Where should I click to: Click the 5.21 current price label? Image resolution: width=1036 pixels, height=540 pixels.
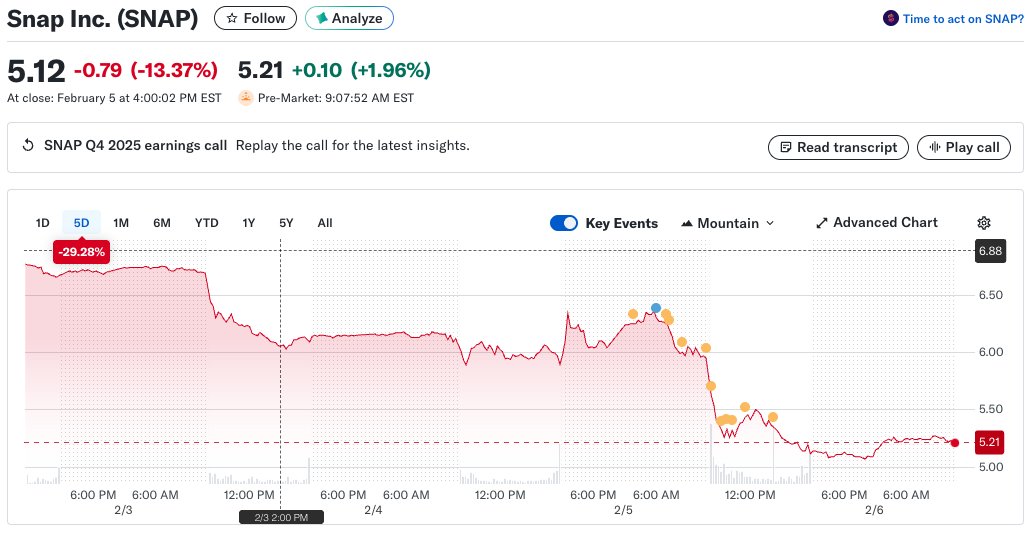click(989, 442)
